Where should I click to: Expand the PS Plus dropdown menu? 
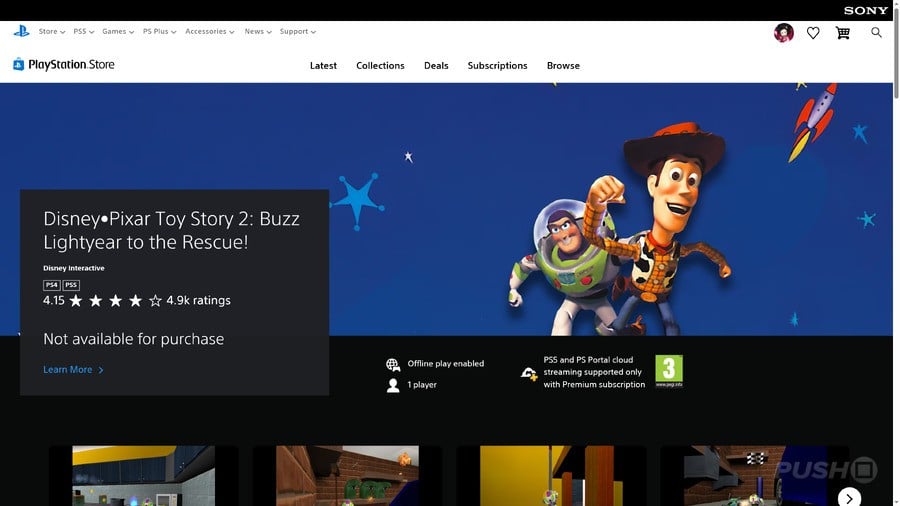tap(160, 32)
